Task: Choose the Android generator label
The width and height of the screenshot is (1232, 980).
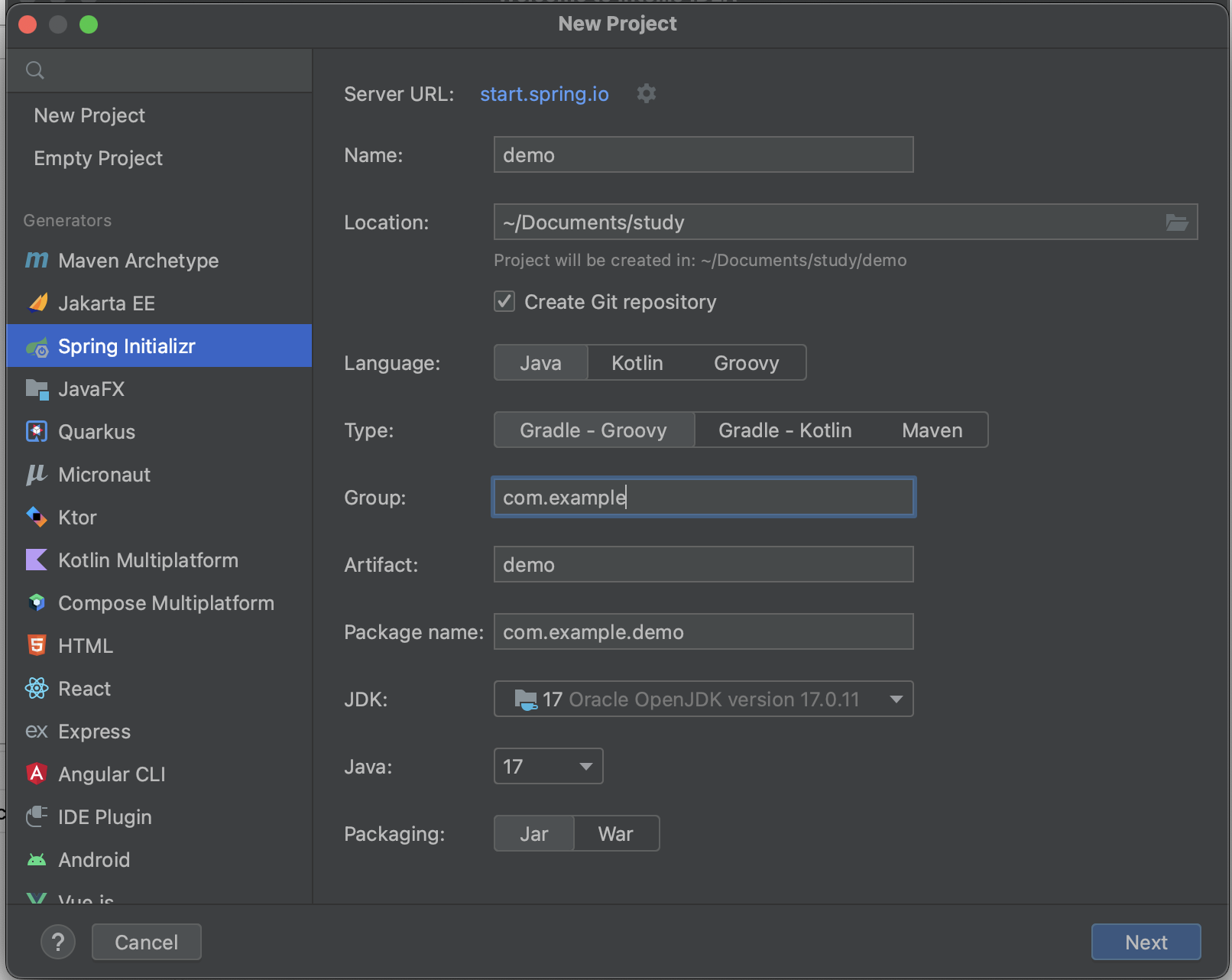Action: click(x=94, y=860)
